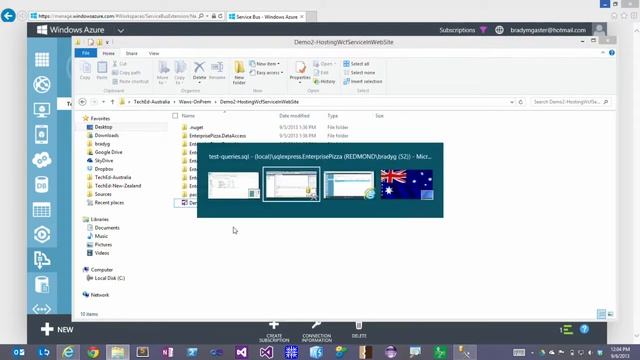Screen dimensions: 640x360
Task: Open Mobile Services icon in Azure sidebar
Action: tap(42, 135)
